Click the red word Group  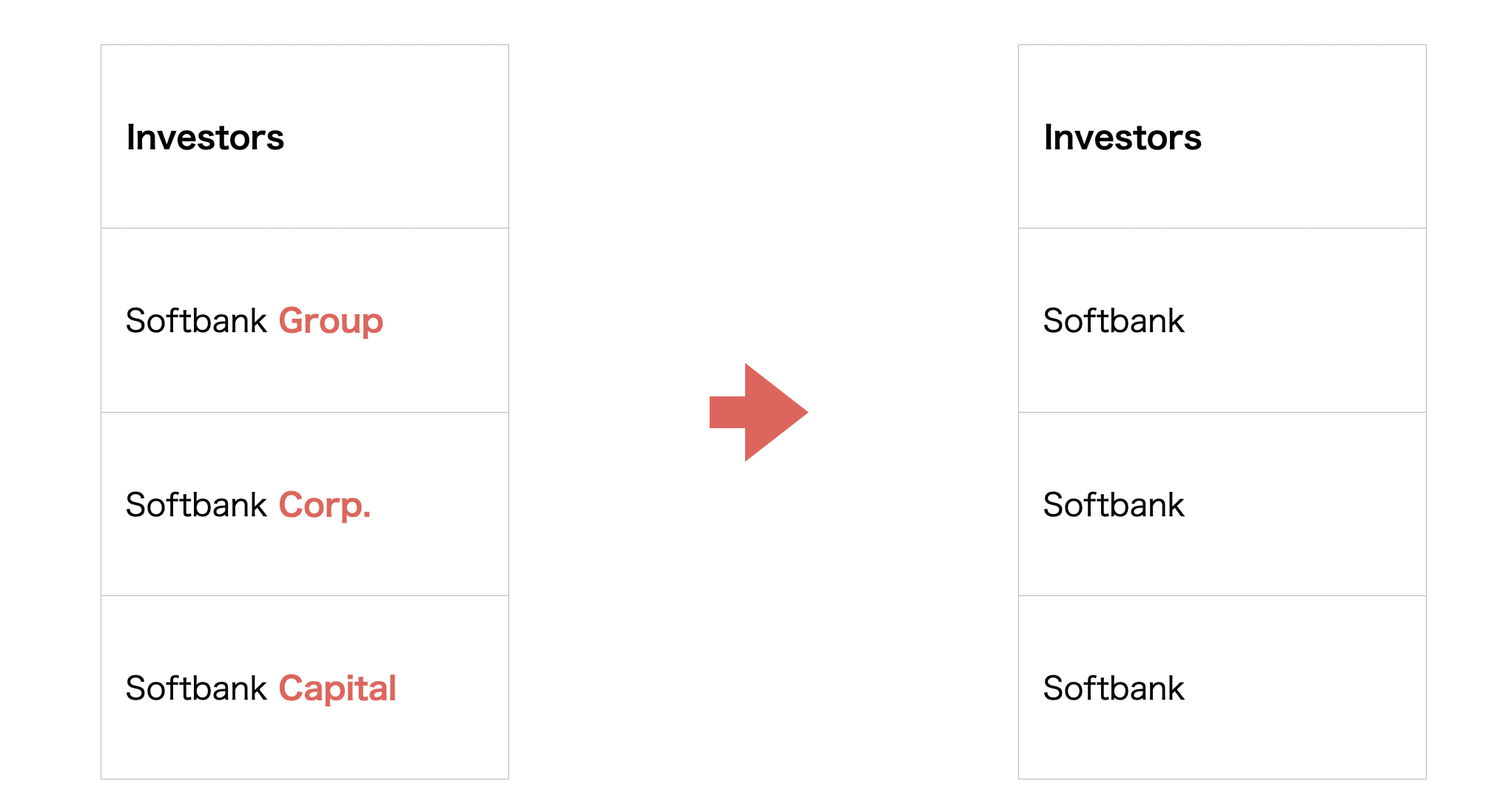click(x=331, y=322)
